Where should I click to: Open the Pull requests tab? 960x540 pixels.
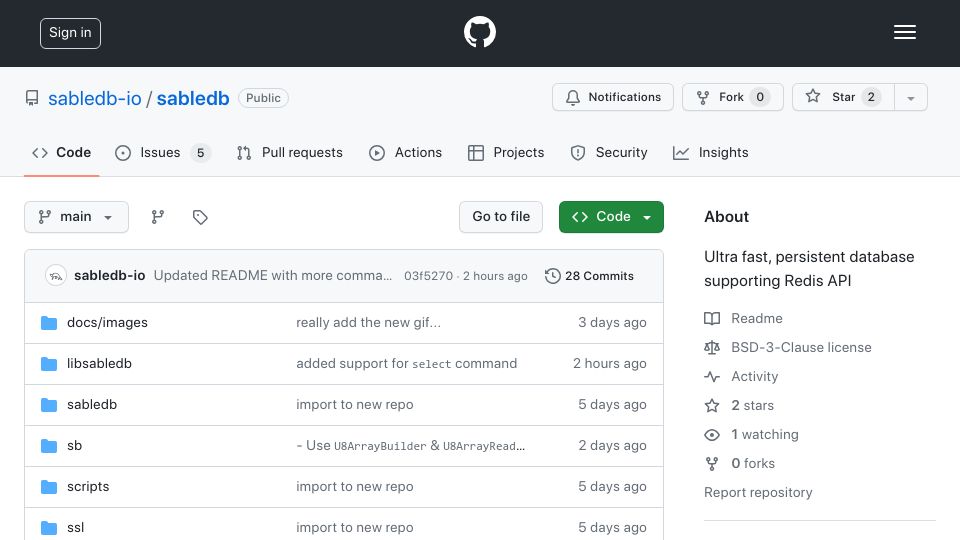pyautogui.click(x=290, y=152)
